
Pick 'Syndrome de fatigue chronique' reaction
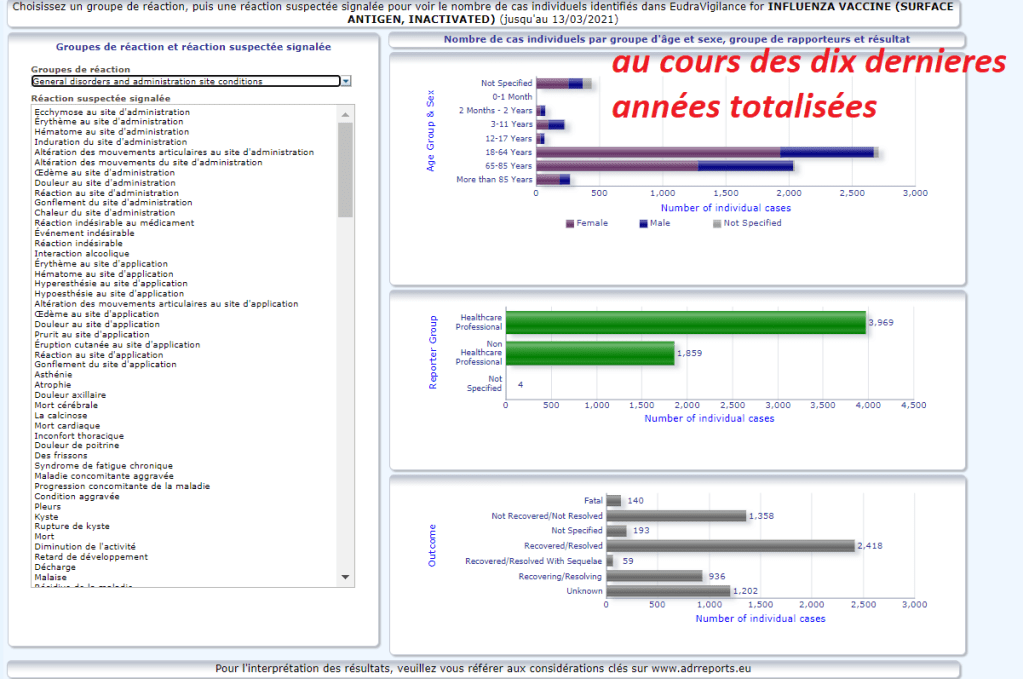tap(103, 465)
